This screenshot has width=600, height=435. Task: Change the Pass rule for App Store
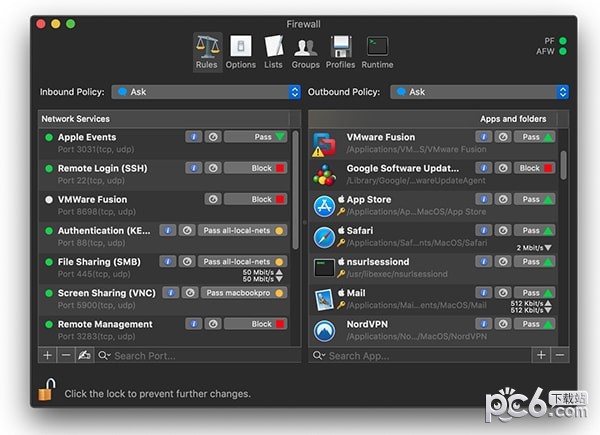click(535, 199)
